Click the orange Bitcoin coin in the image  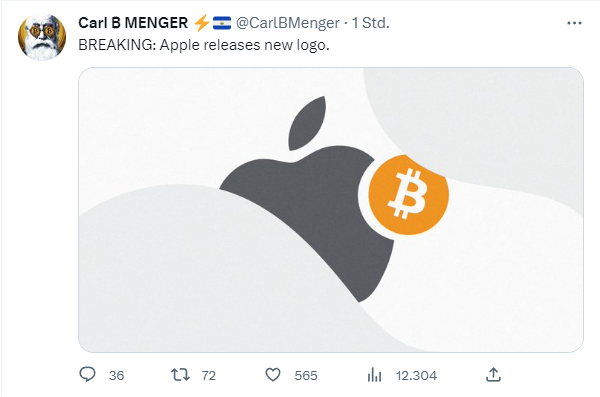pos(408,195)
